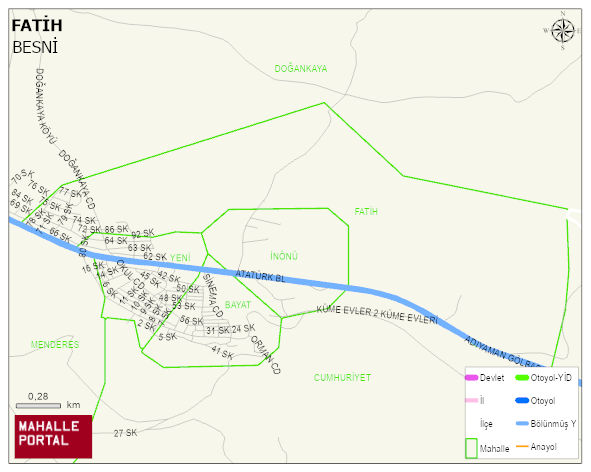Click the 45 SK street label

[x=150, y=279]
